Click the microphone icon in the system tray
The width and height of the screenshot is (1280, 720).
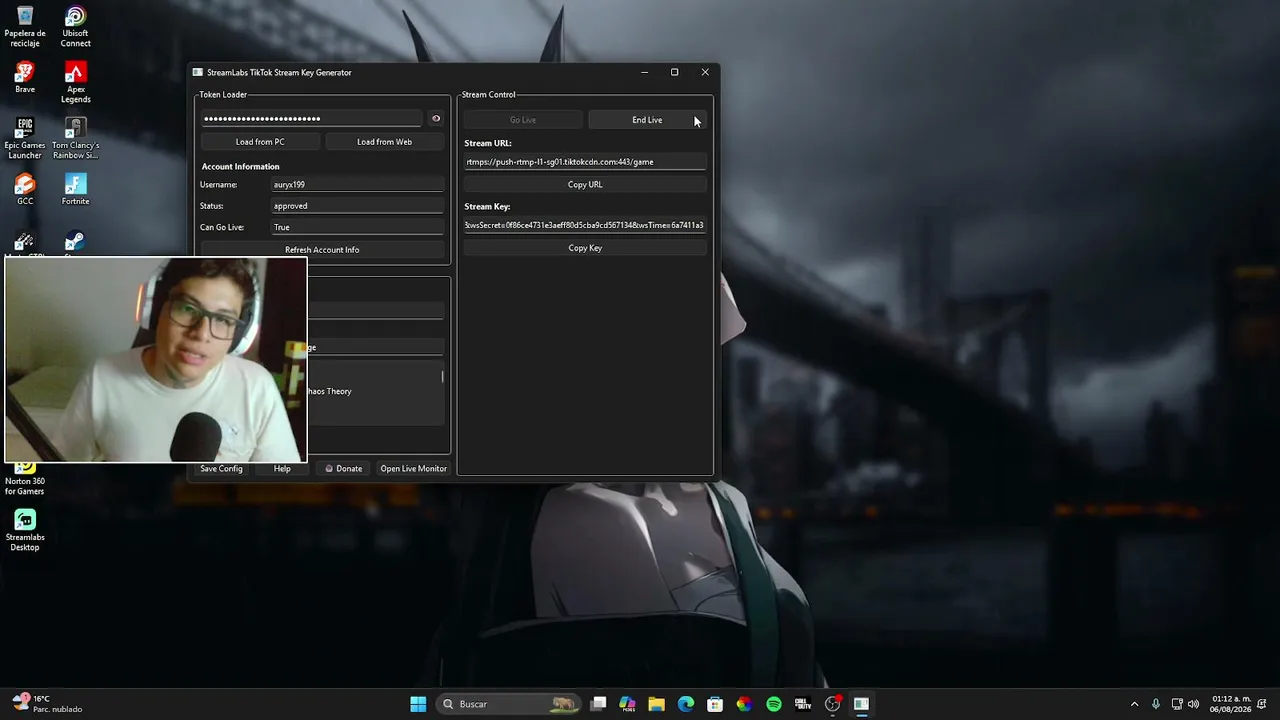[x=1156, y=704]
